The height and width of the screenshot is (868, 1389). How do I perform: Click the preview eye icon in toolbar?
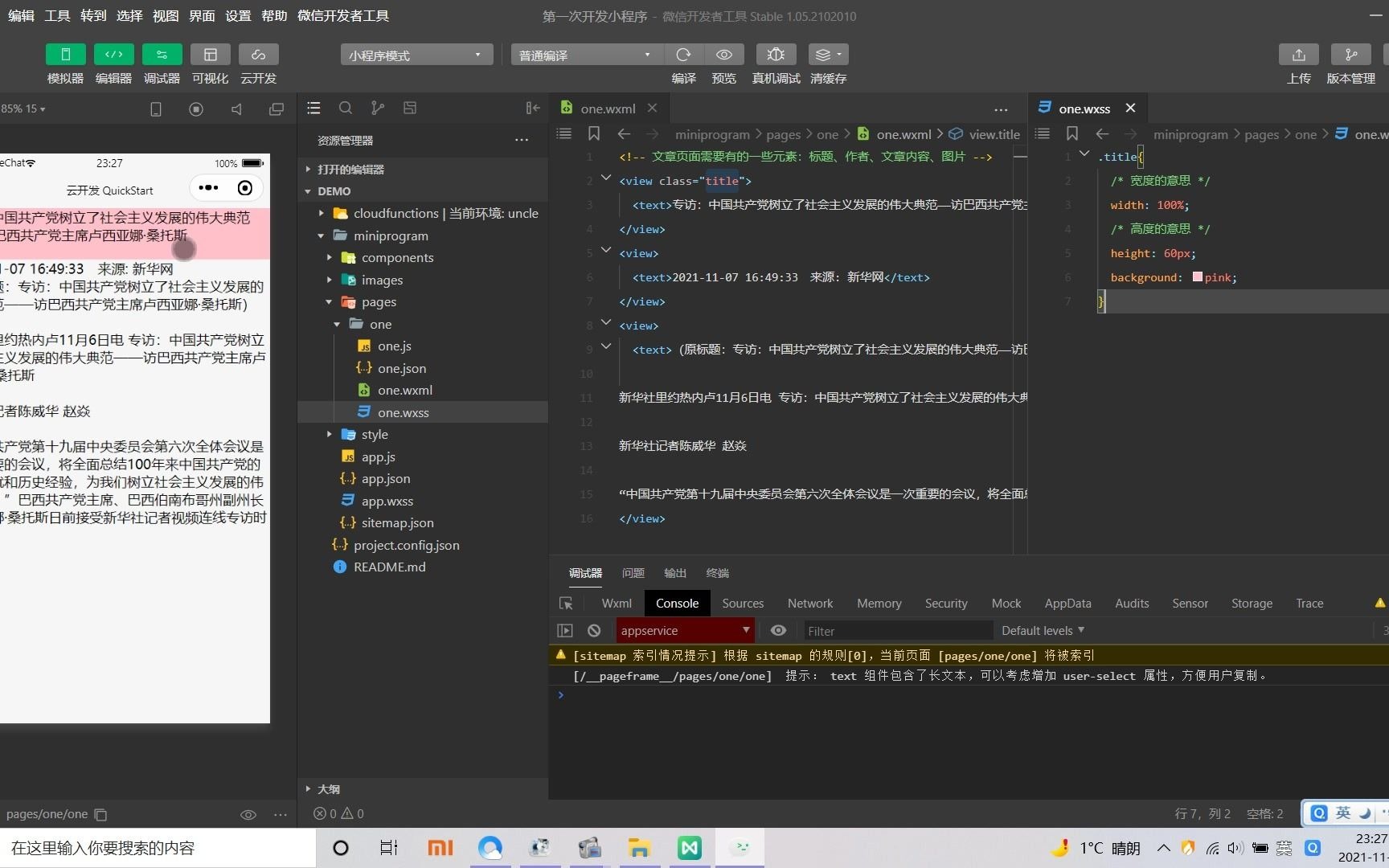click(723, 54)
